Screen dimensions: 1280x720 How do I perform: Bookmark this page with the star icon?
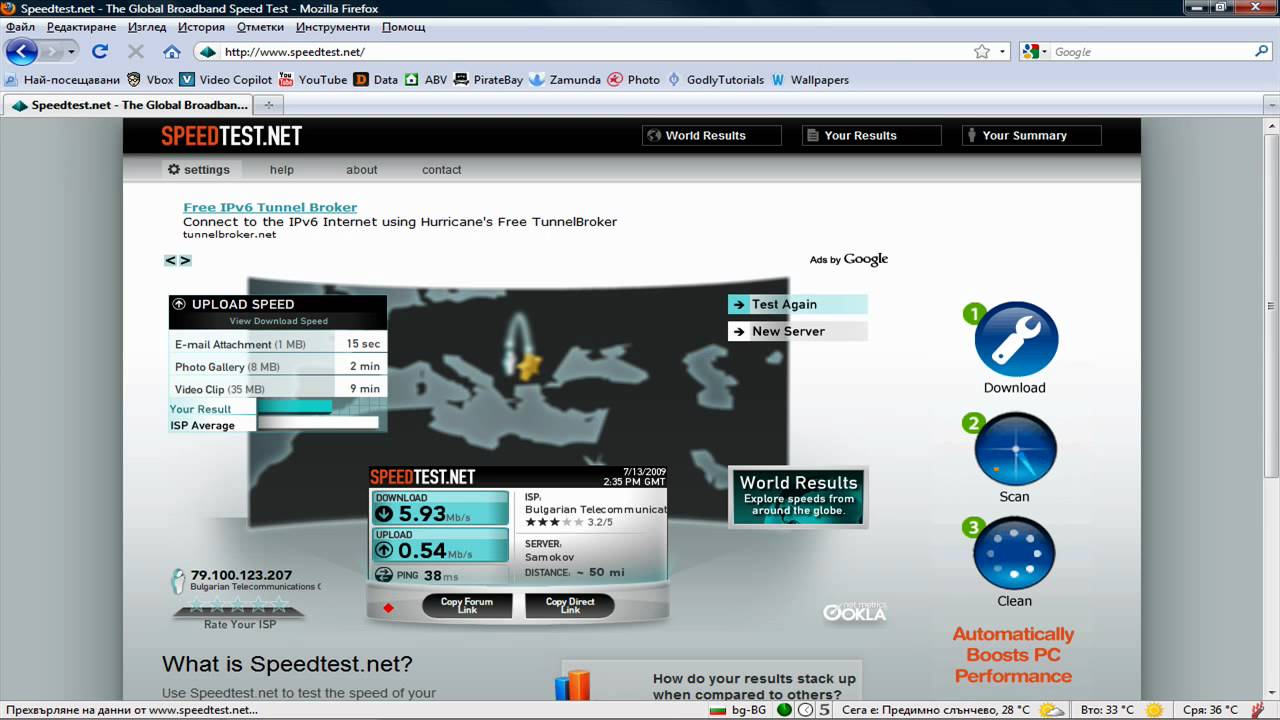click(x=982, y=52)
